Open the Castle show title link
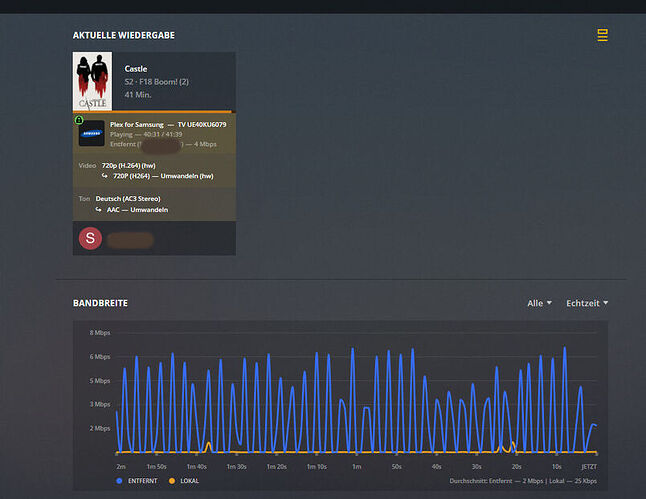Image resolution: width=646 pixels, height=499 pixels. [x=136, y=69]
